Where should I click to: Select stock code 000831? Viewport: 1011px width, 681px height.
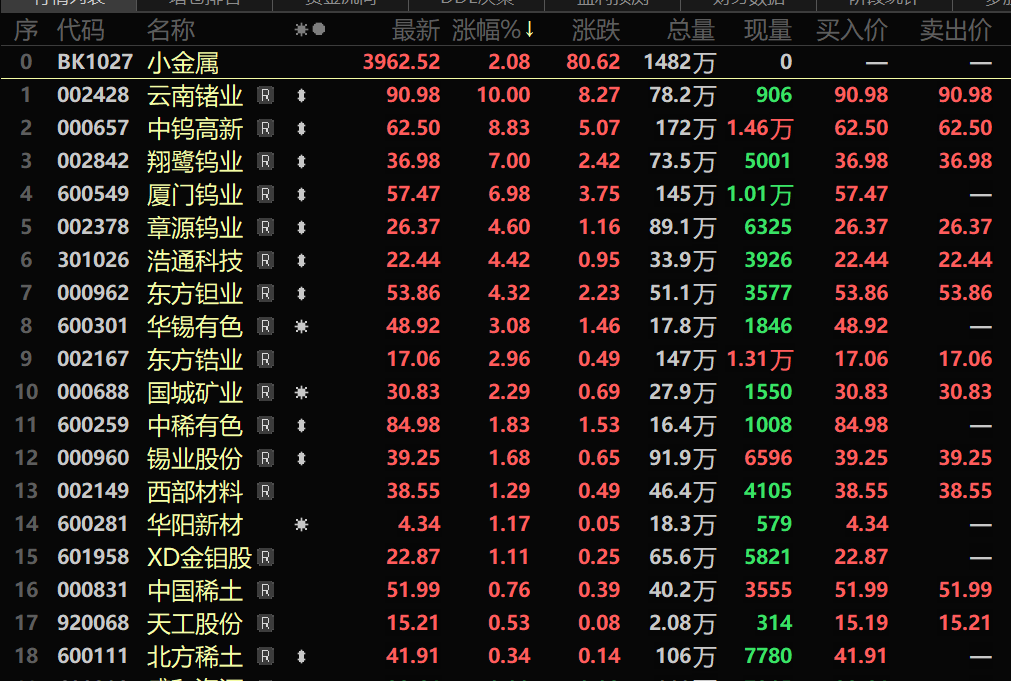click(x=93, y=590)
